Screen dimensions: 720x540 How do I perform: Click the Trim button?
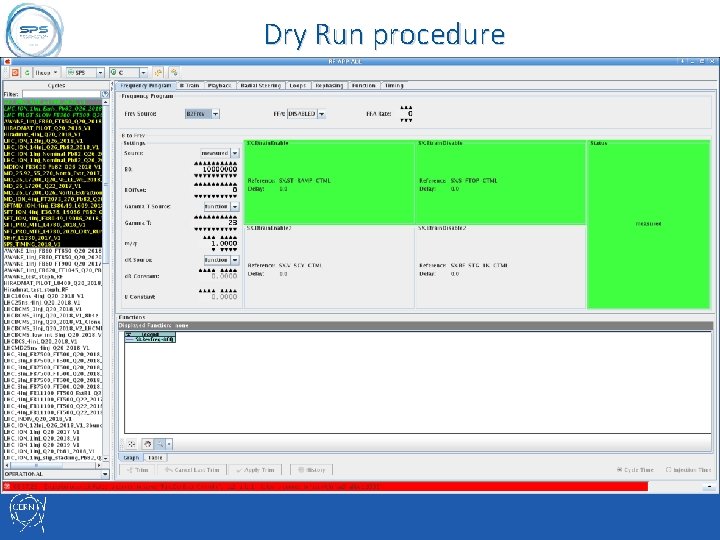point(137,470)
